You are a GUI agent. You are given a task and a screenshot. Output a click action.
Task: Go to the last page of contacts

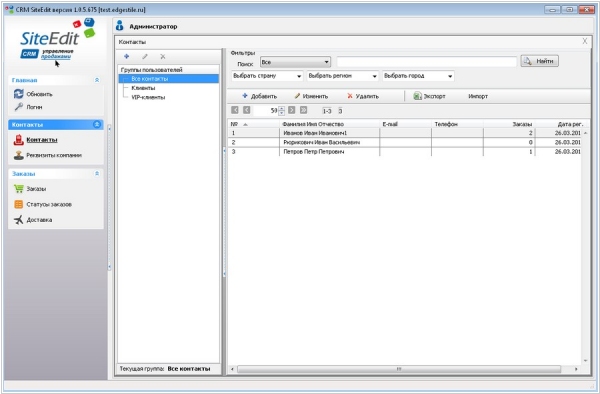point(303,110)
